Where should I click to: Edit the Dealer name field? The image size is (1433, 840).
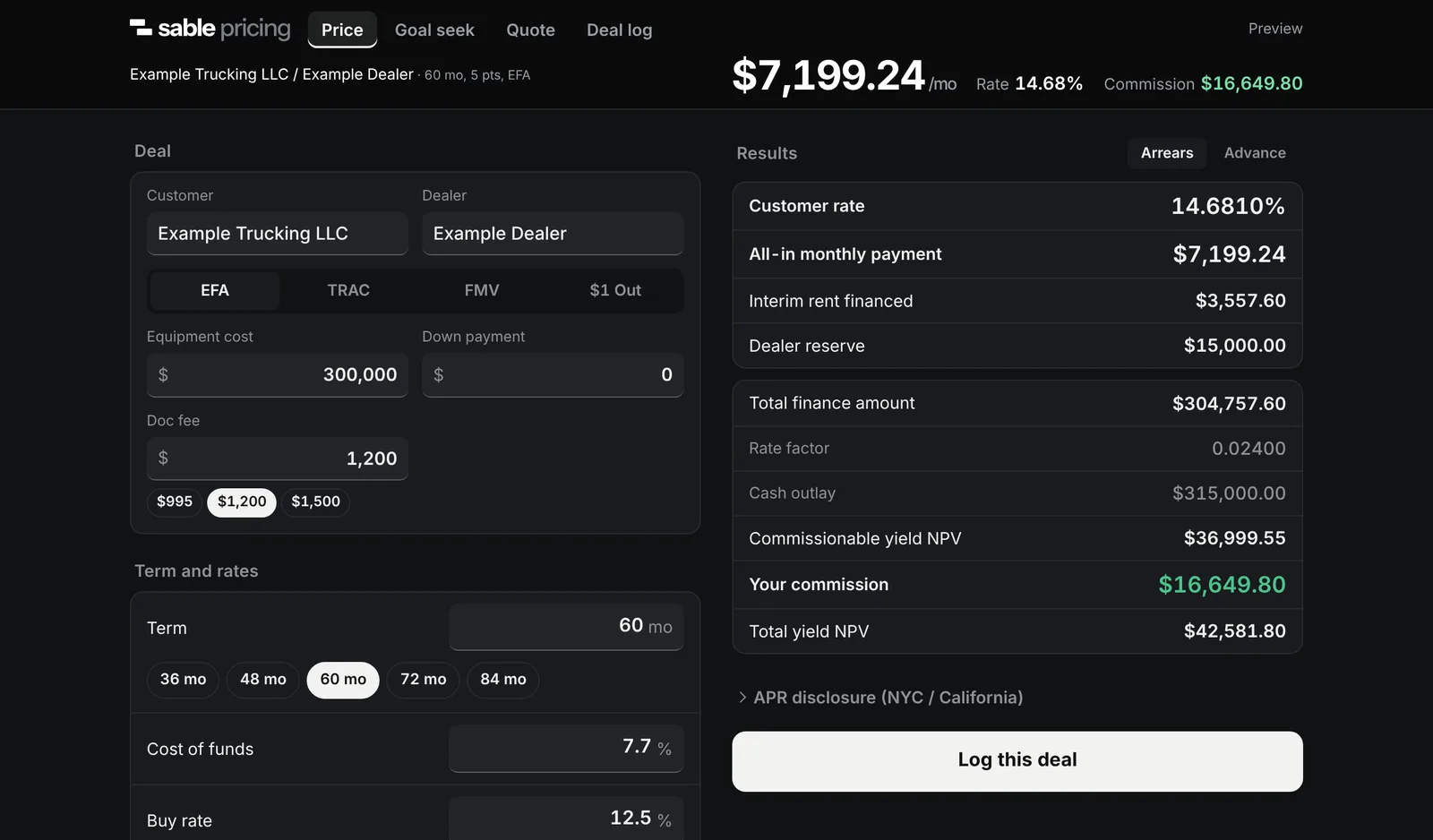click(x=553, y=234)
